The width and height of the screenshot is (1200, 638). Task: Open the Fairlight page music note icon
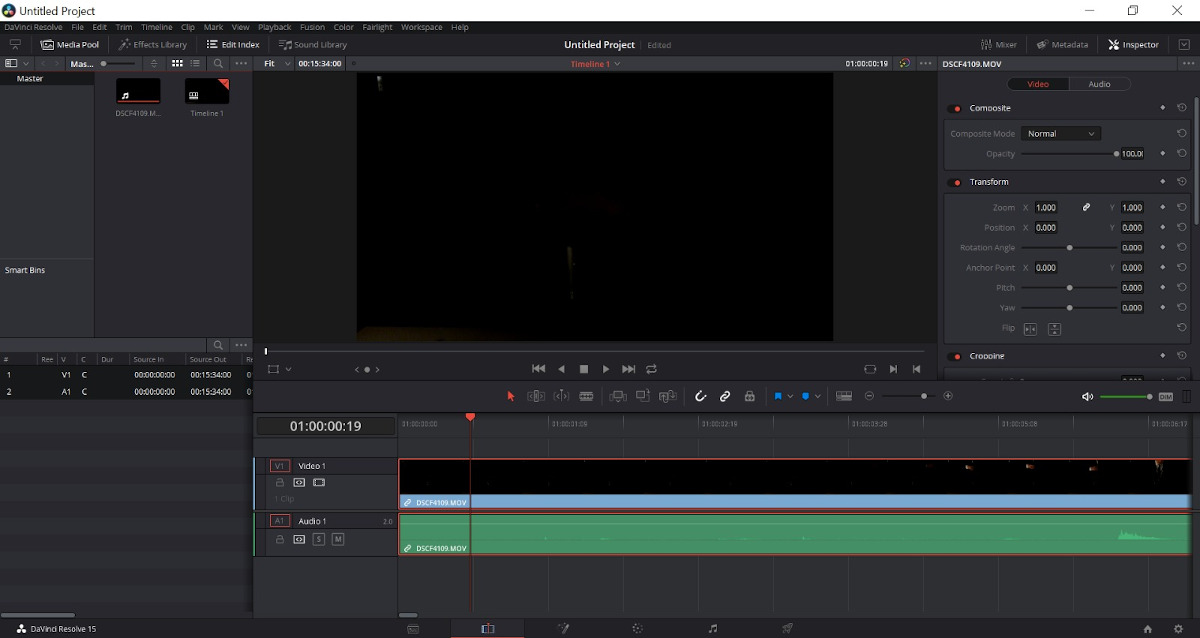(712, 628)
